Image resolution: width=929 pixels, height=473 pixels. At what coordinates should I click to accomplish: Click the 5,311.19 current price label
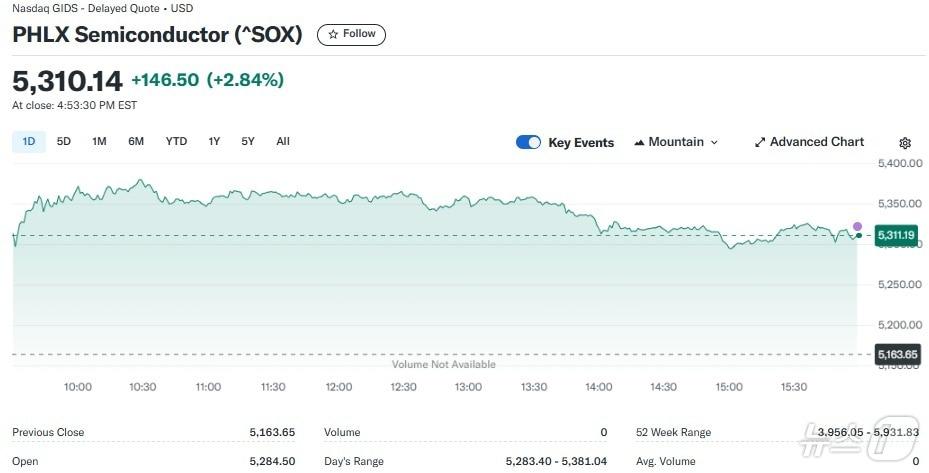coord(896,235)
